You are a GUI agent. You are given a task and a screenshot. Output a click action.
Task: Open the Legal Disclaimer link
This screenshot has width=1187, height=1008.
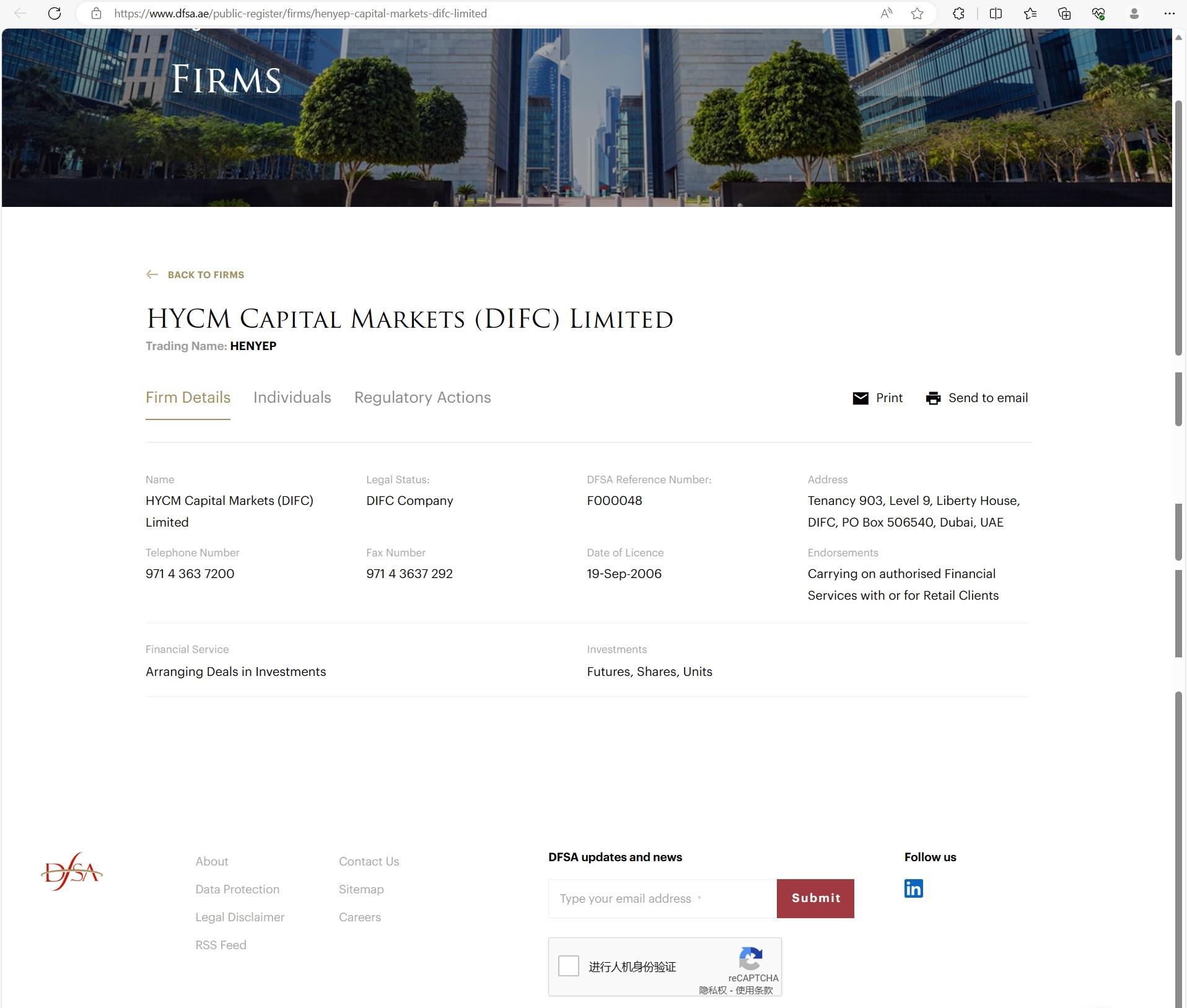pos(240,917)
